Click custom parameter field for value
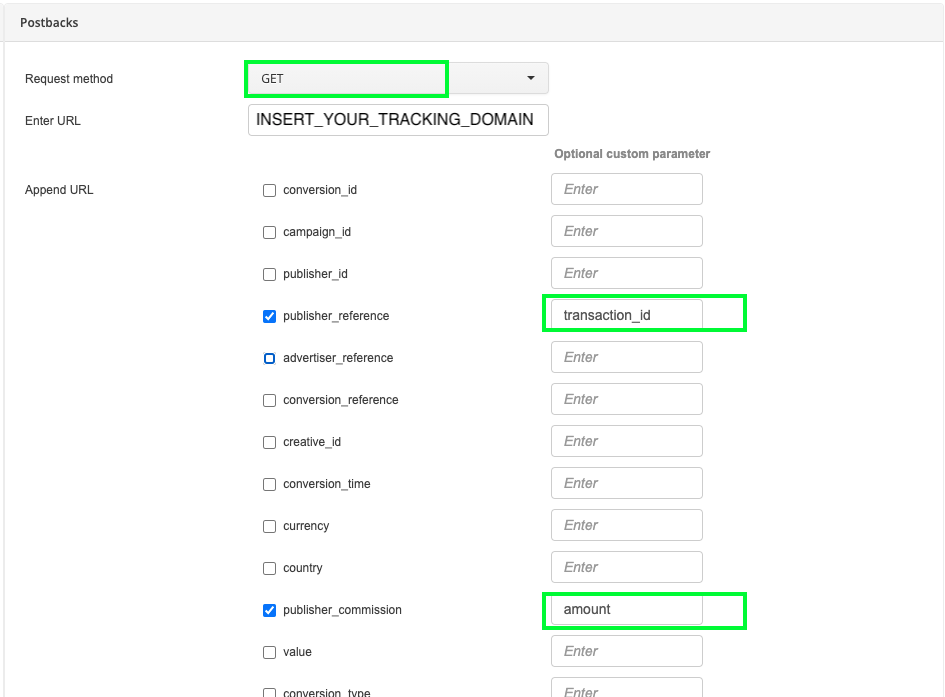The image size is (945, 697). [627, 651]
